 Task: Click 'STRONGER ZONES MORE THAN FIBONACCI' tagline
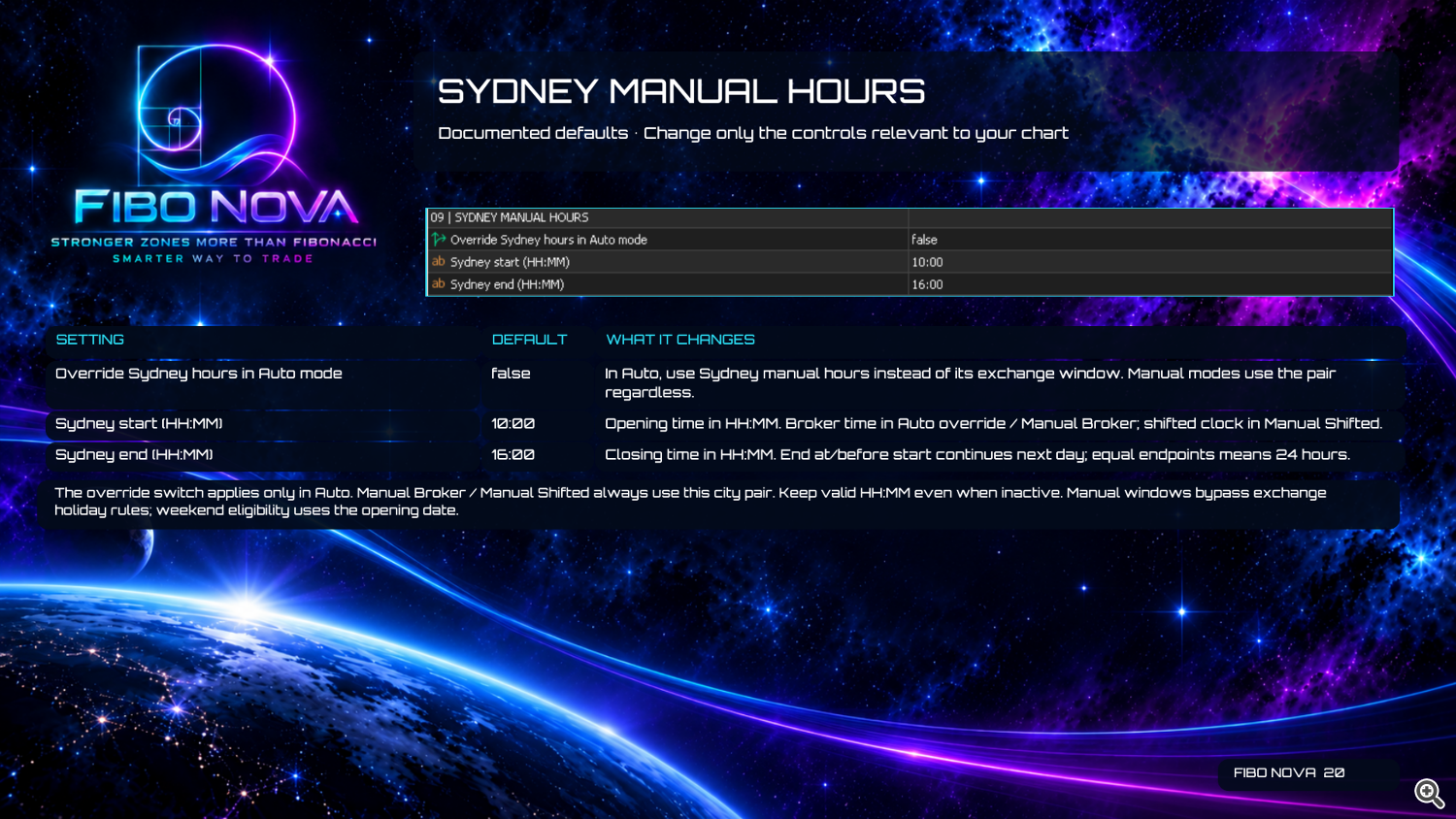[214, 243]
